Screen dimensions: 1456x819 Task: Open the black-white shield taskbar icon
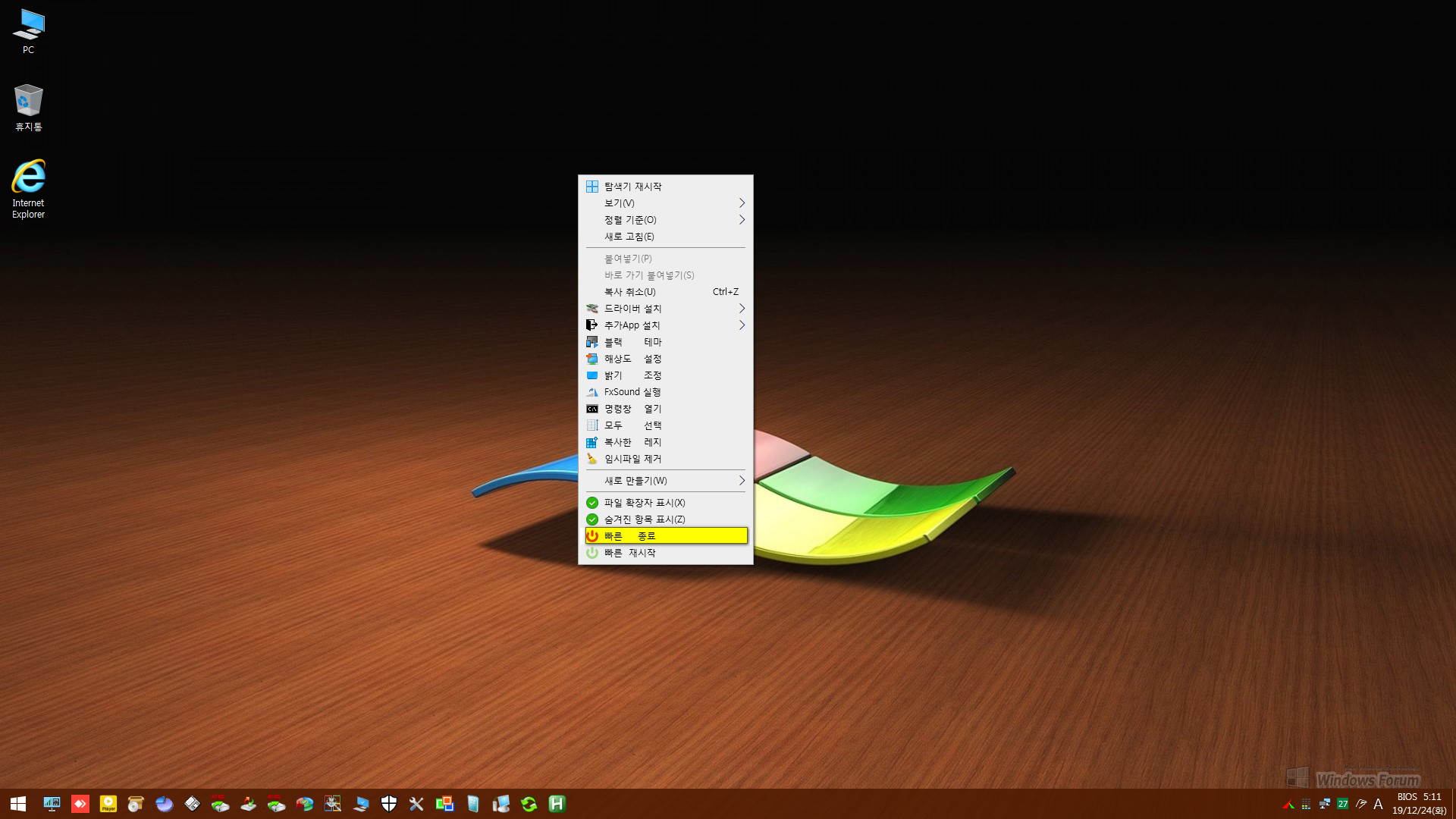pos(389,804)
